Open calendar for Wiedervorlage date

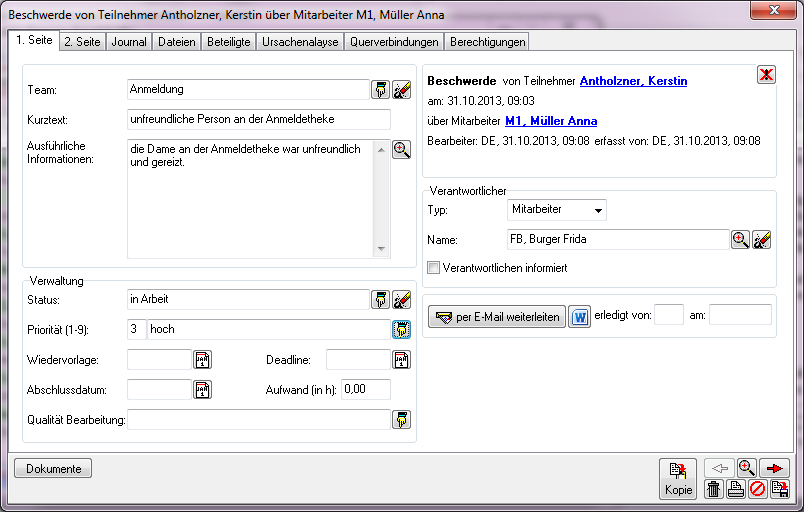click(x=203, y=360)
